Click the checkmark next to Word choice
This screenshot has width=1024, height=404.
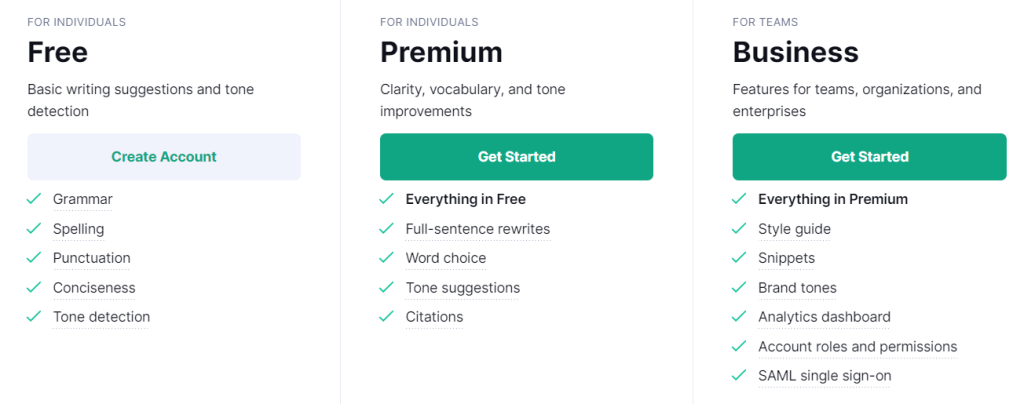(387, 257)
